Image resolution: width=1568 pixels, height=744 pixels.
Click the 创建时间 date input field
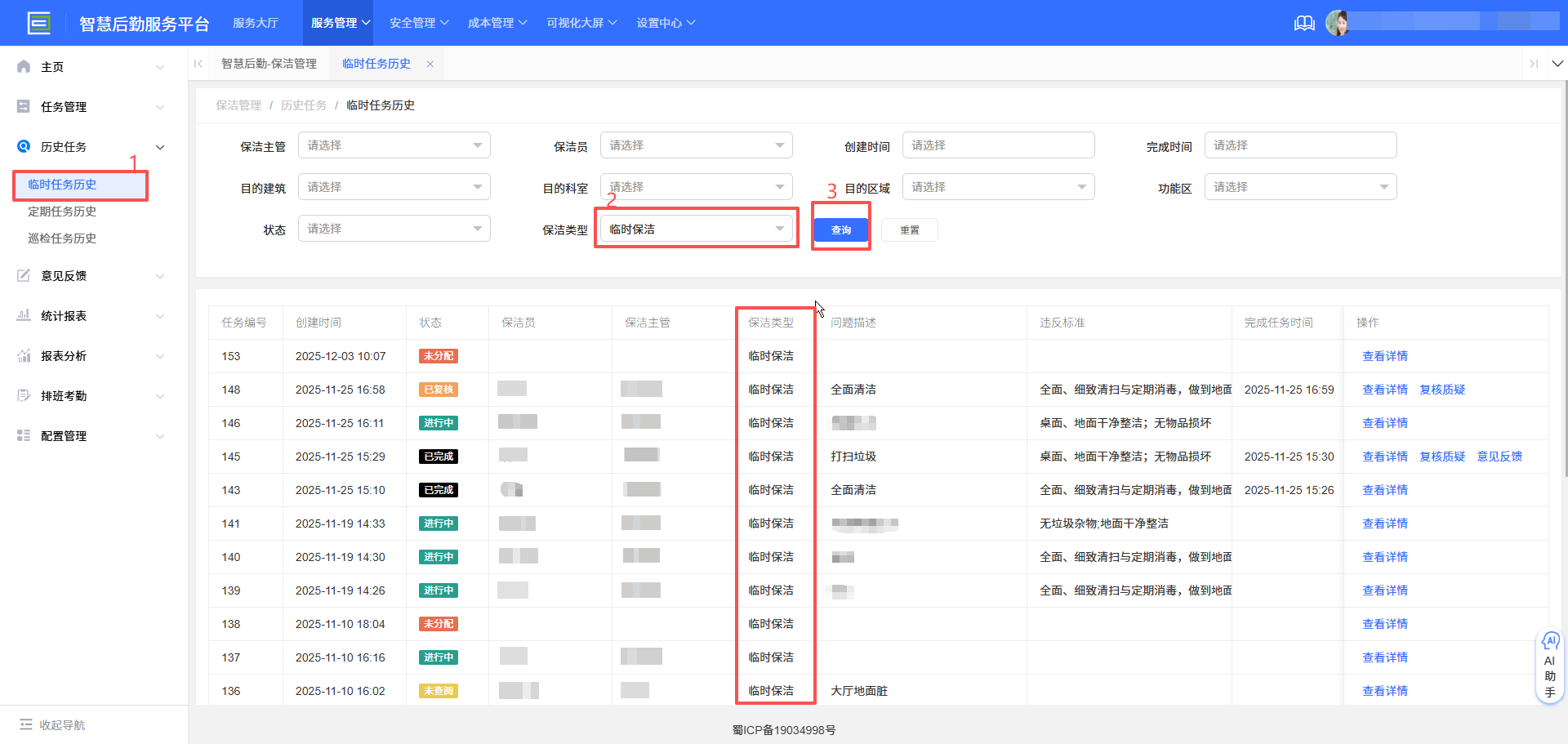pos(998,145)
